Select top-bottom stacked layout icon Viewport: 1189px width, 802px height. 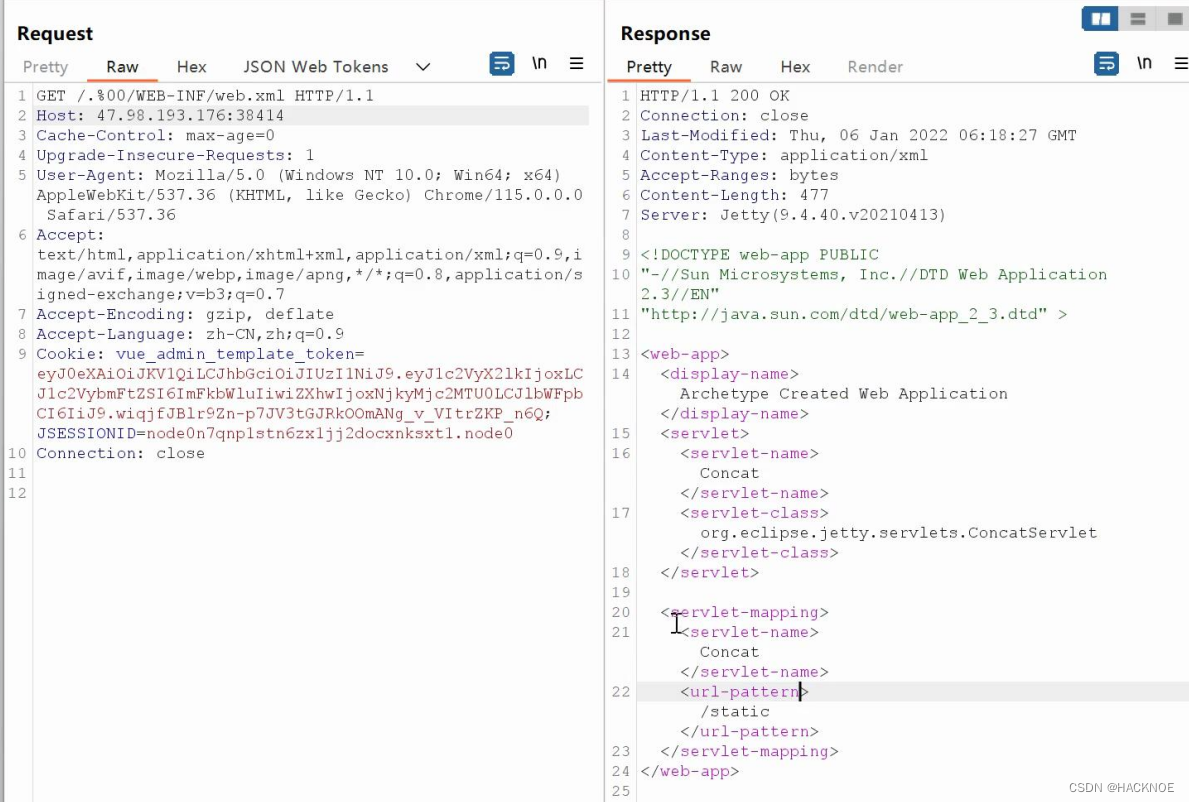[x=1137, y=19]
